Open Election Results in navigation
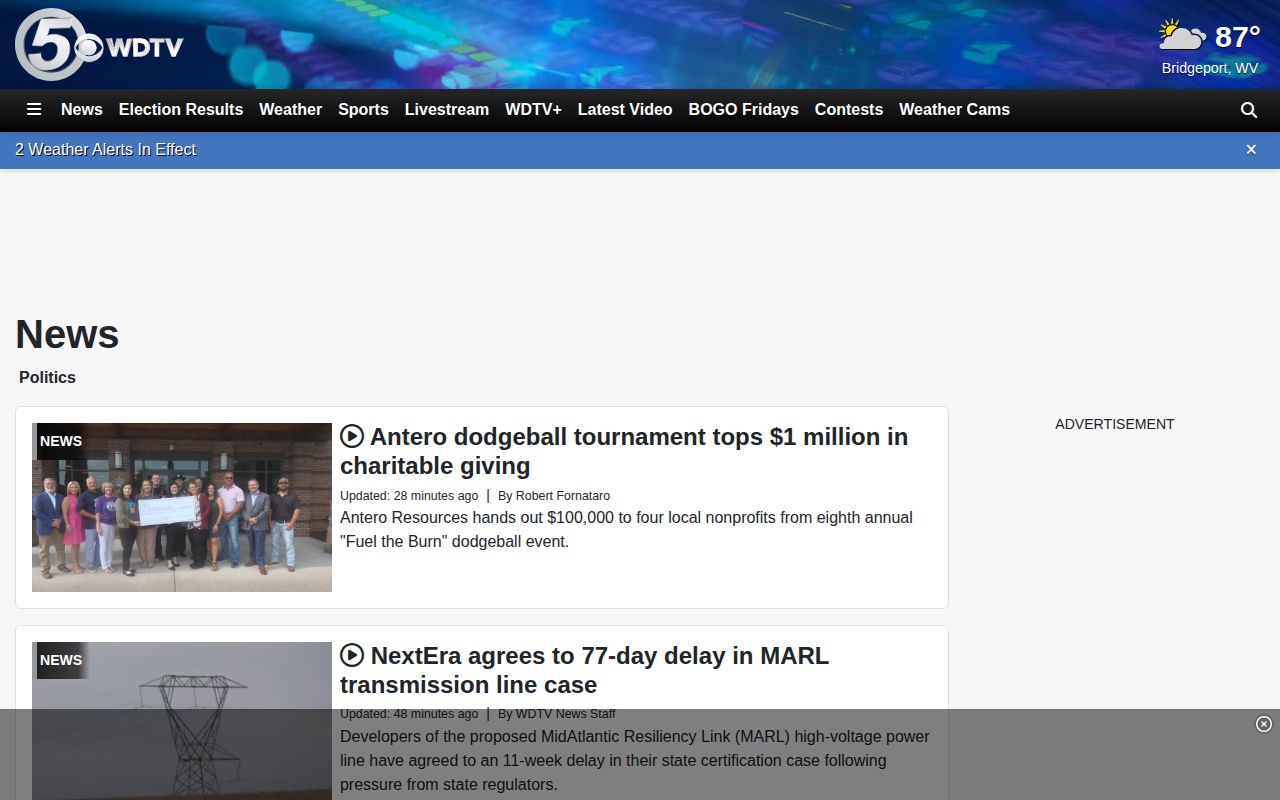This screenshot has width=1280, height=800. coord(181,110)
